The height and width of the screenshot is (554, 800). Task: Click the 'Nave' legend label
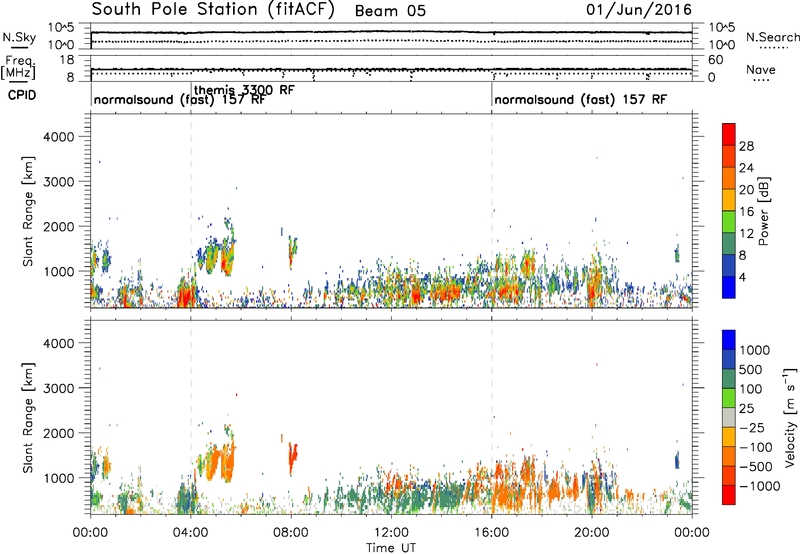tap(761, 70)
